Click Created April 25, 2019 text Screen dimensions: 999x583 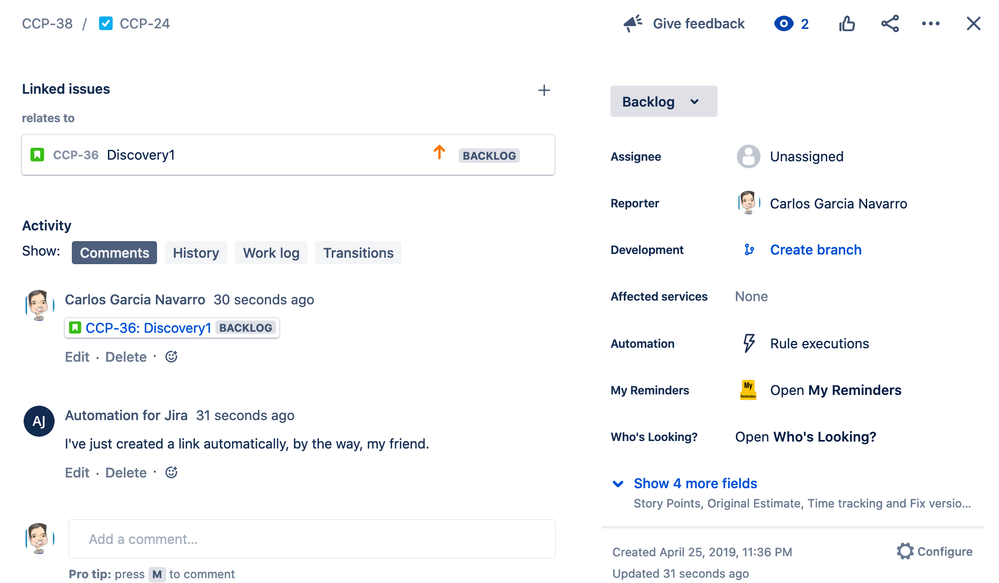pos(702,552)
